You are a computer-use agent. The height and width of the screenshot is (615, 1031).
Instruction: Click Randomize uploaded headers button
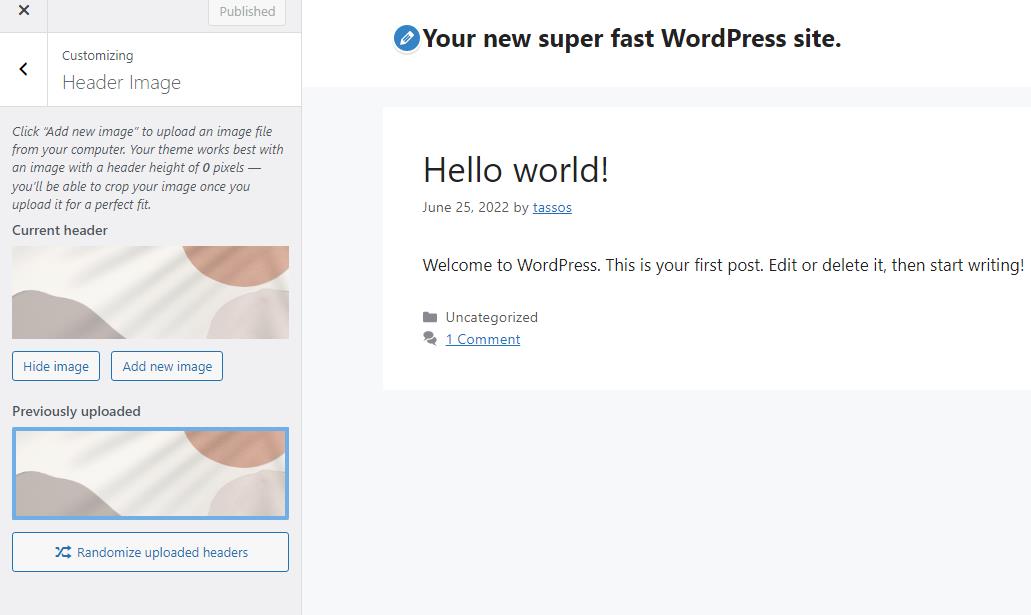point(150,552)
